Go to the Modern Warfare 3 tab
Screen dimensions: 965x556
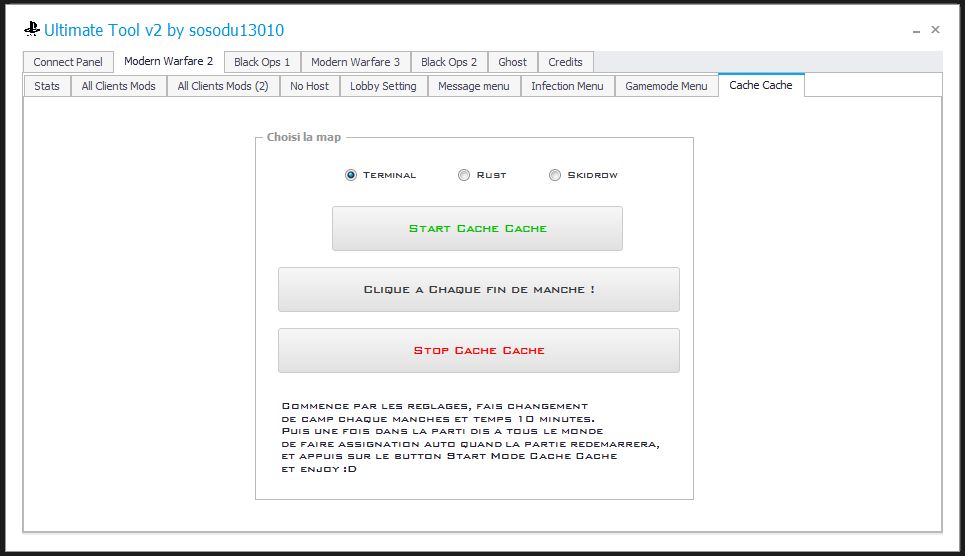pos(356,62)
